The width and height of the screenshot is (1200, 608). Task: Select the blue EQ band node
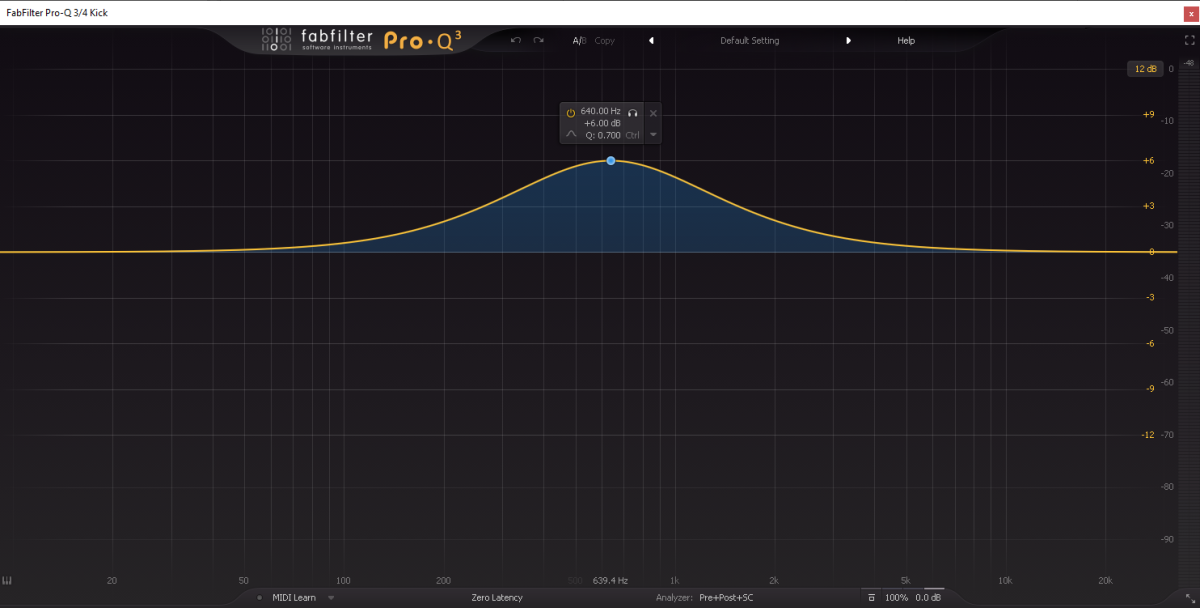611,160
